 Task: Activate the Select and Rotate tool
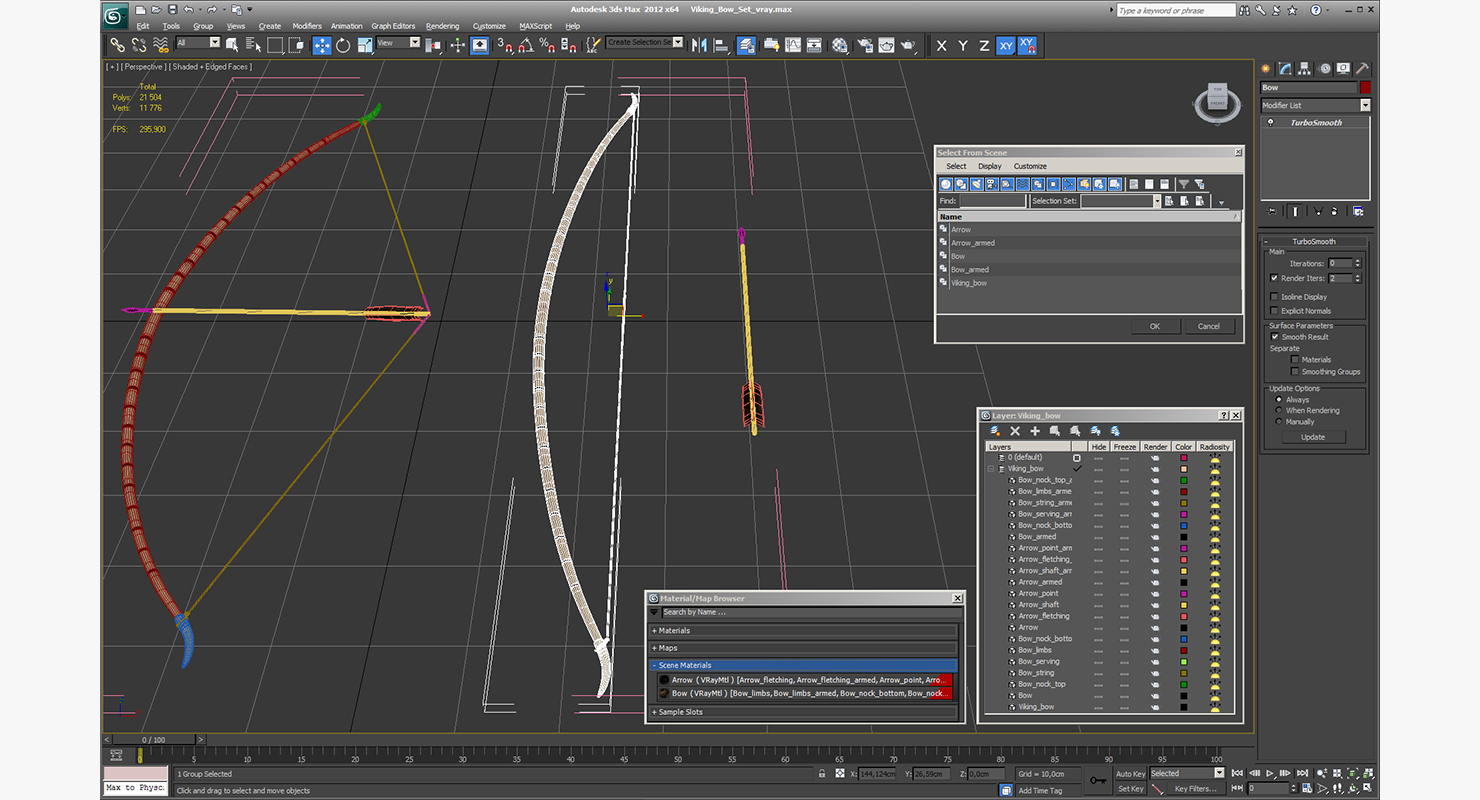pos(343,45)
